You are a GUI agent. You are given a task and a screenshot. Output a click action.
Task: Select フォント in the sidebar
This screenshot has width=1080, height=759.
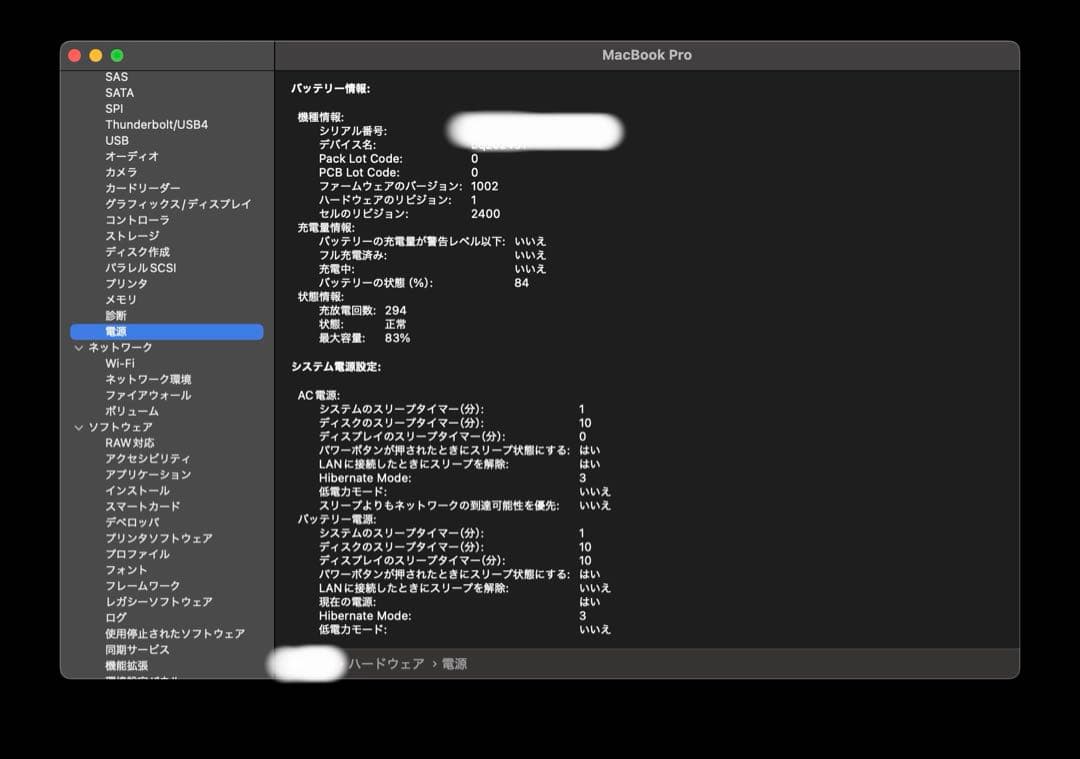pyautogui.click(x=126, y=570)
